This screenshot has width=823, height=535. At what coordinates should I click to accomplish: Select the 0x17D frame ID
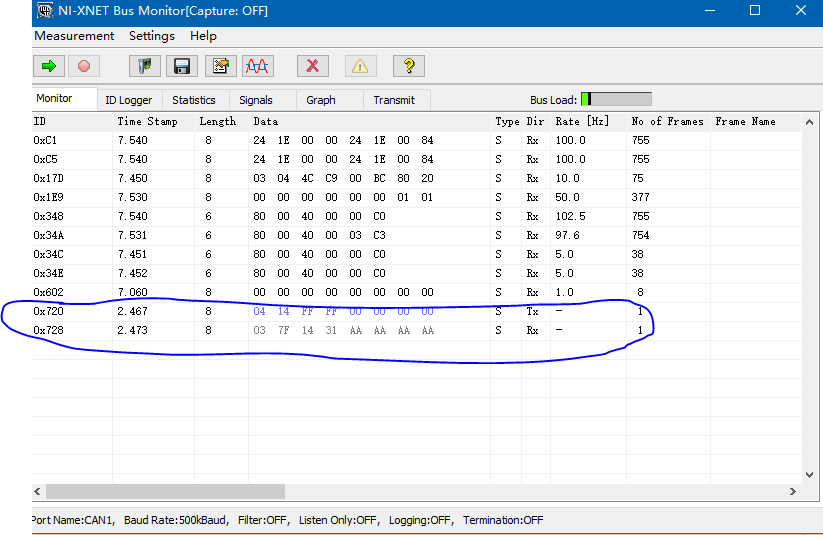coord(48,178)
